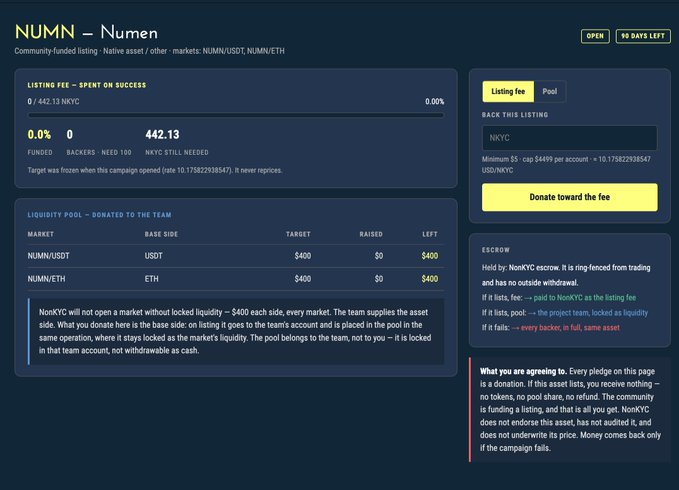Click 'the project team, locked as liquidity' text

(593, 313)
